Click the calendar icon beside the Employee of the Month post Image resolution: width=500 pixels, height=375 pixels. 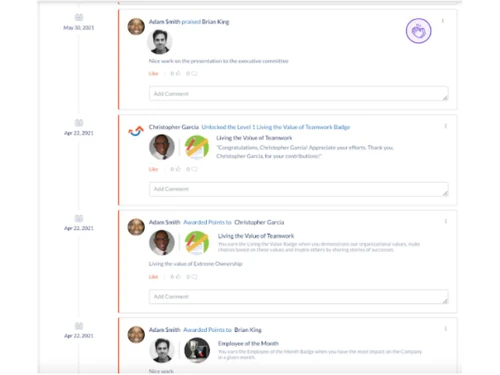pyautogui.click(x=79, y=326)
